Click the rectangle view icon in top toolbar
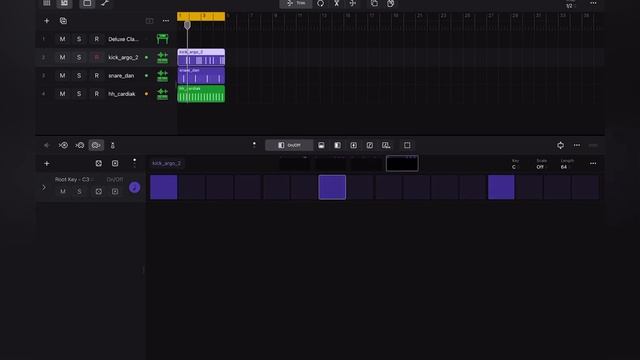The image size is (640, 360). (87, 3)
